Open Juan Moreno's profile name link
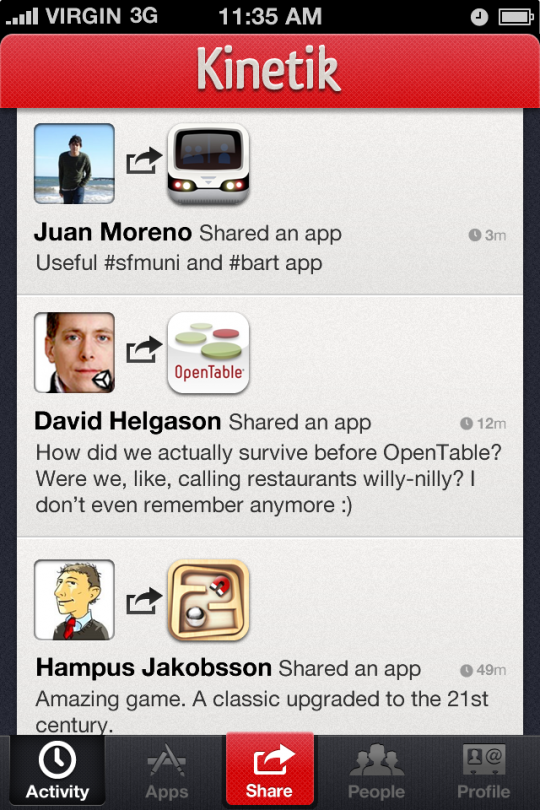 click(113, 232)
